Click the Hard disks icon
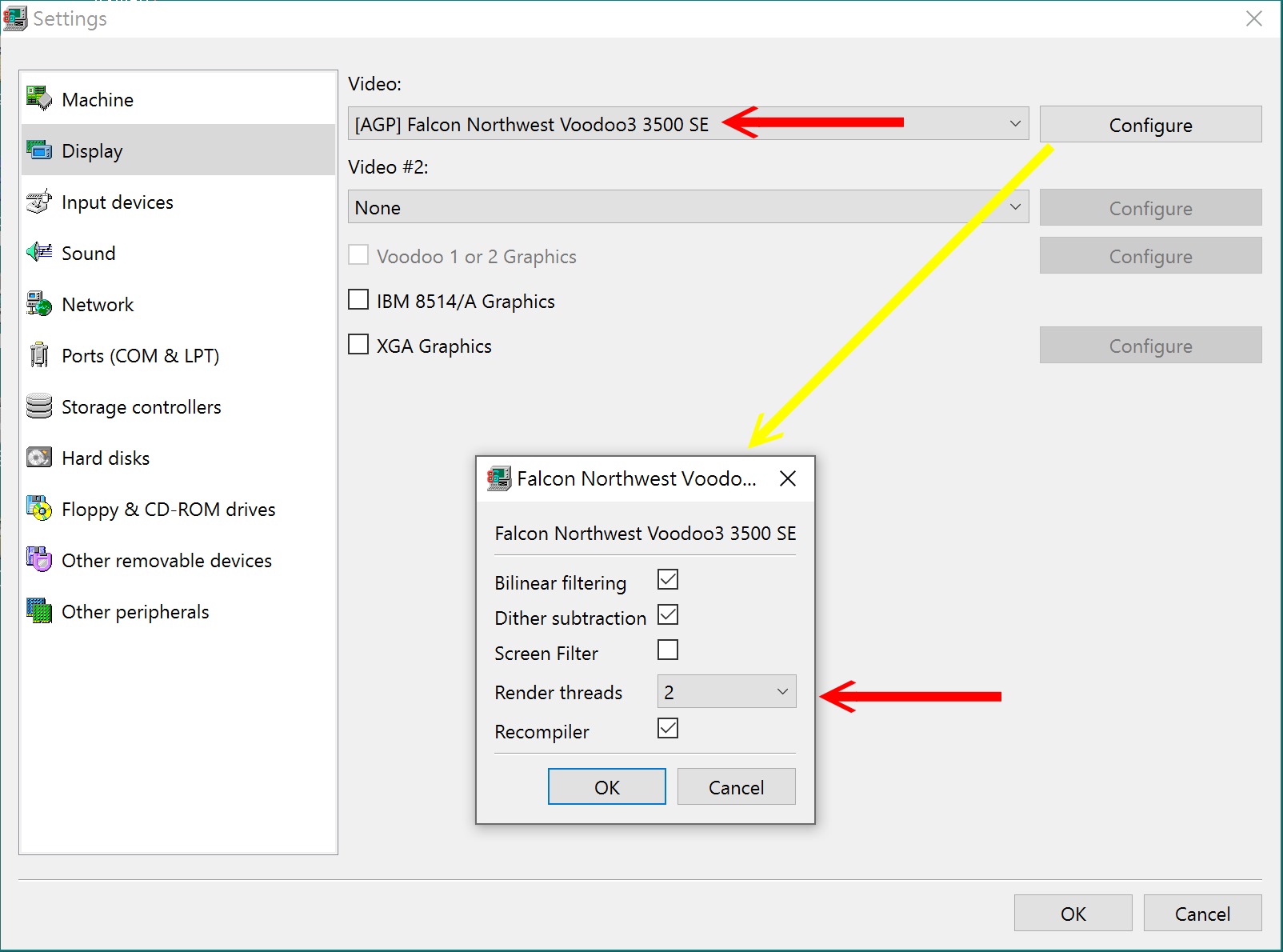 39,457
